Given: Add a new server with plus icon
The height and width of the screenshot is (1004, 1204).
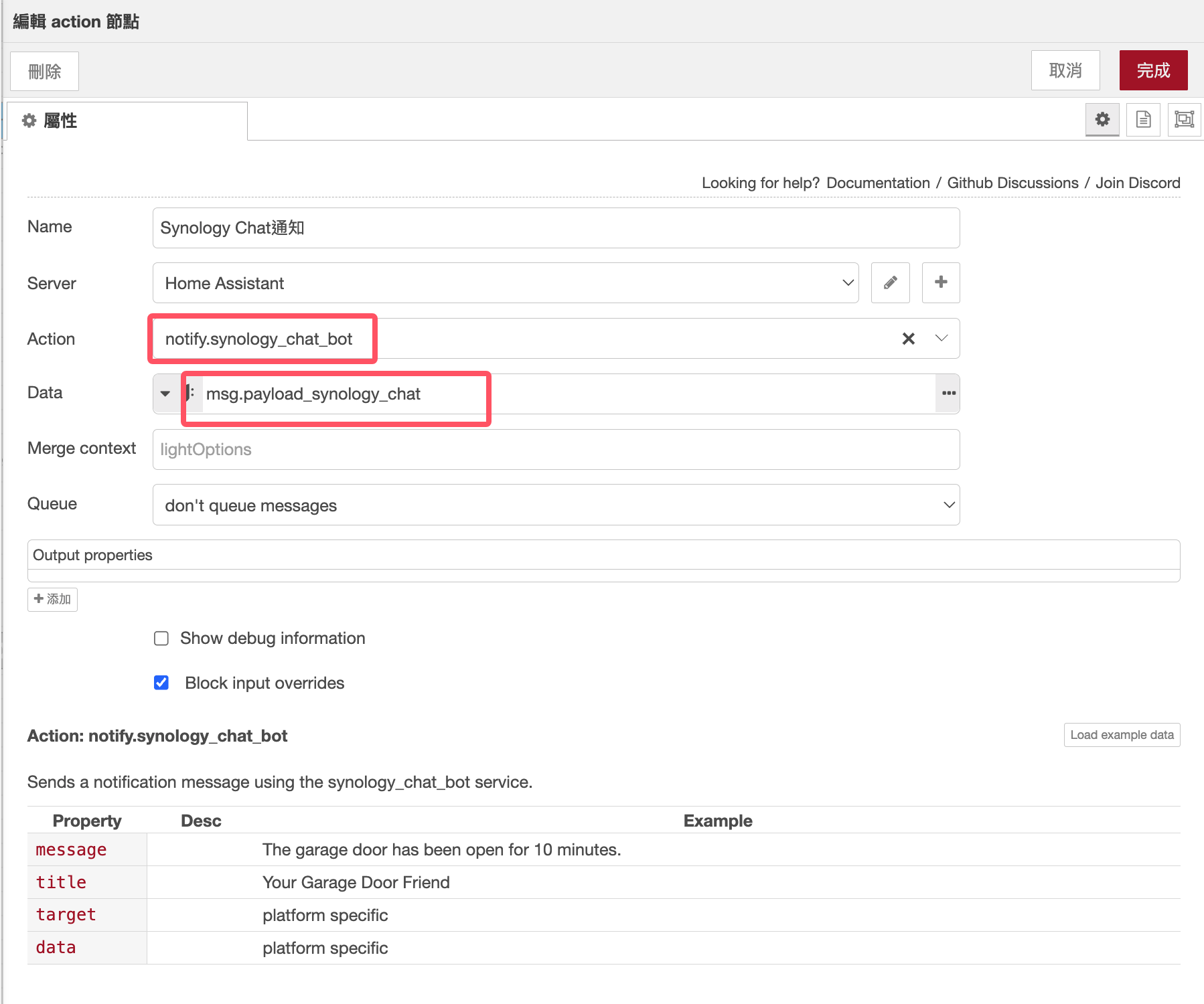Looking at the screenshot, I should tap(940, 283).
